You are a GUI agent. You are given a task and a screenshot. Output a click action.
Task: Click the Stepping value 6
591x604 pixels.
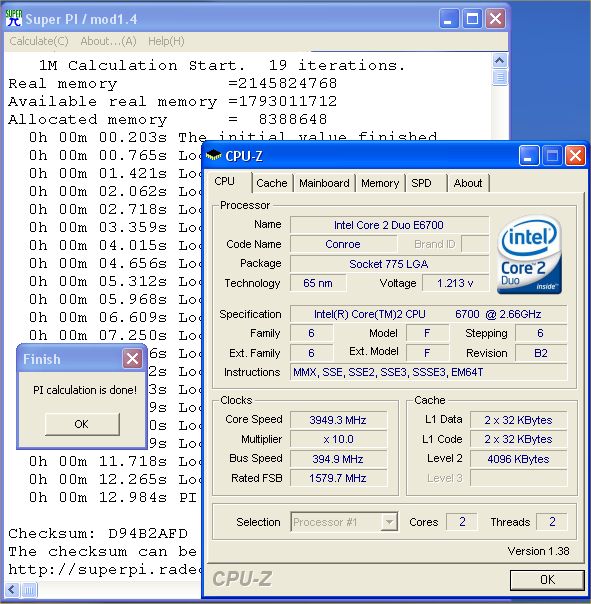[x=541, y=333]
